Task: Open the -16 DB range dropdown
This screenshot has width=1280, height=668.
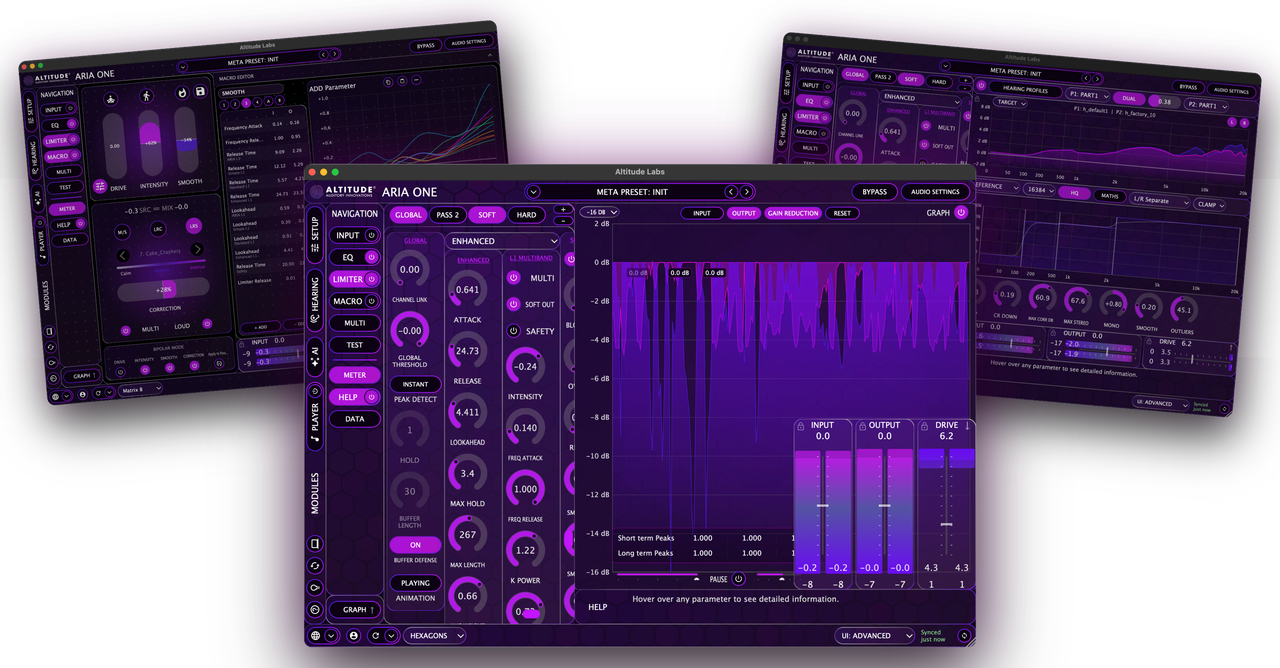Action: point(599,213)
